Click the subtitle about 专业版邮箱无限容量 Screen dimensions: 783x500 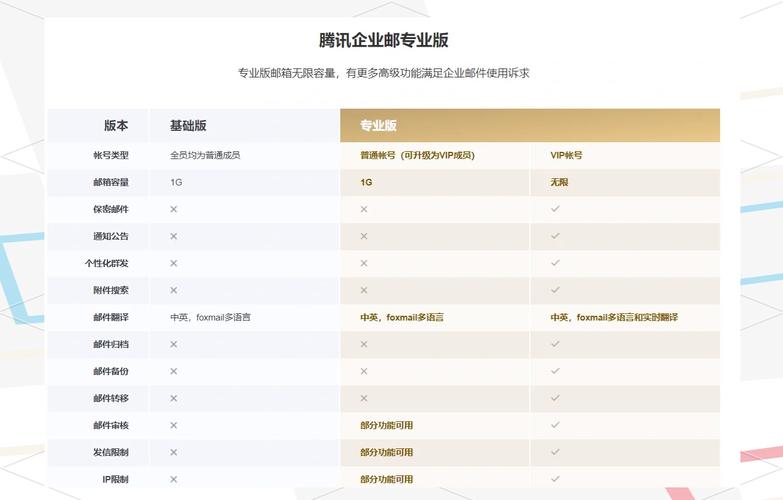(x=384, y=73)
